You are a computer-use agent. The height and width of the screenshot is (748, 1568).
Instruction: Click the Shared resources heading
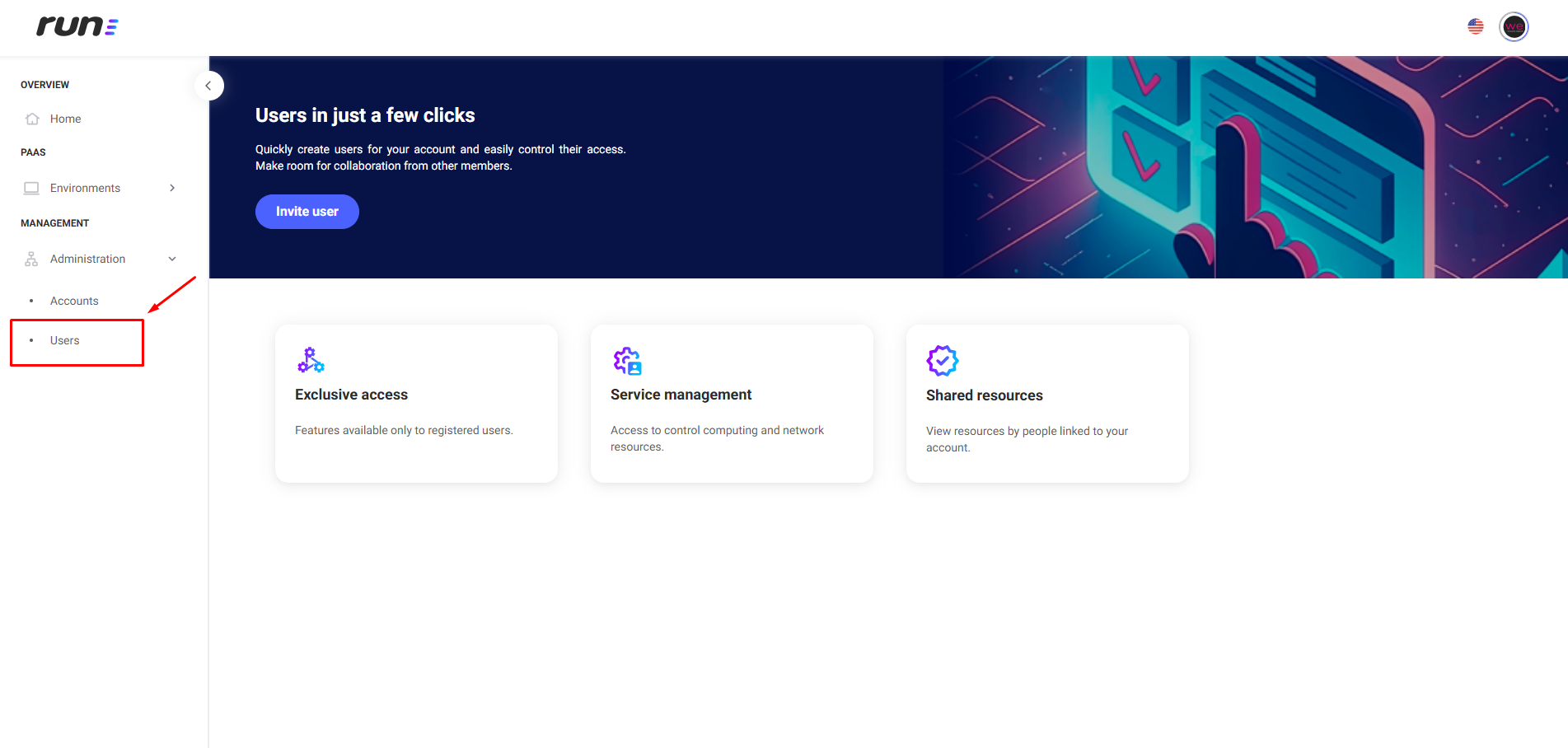(984, 395)
